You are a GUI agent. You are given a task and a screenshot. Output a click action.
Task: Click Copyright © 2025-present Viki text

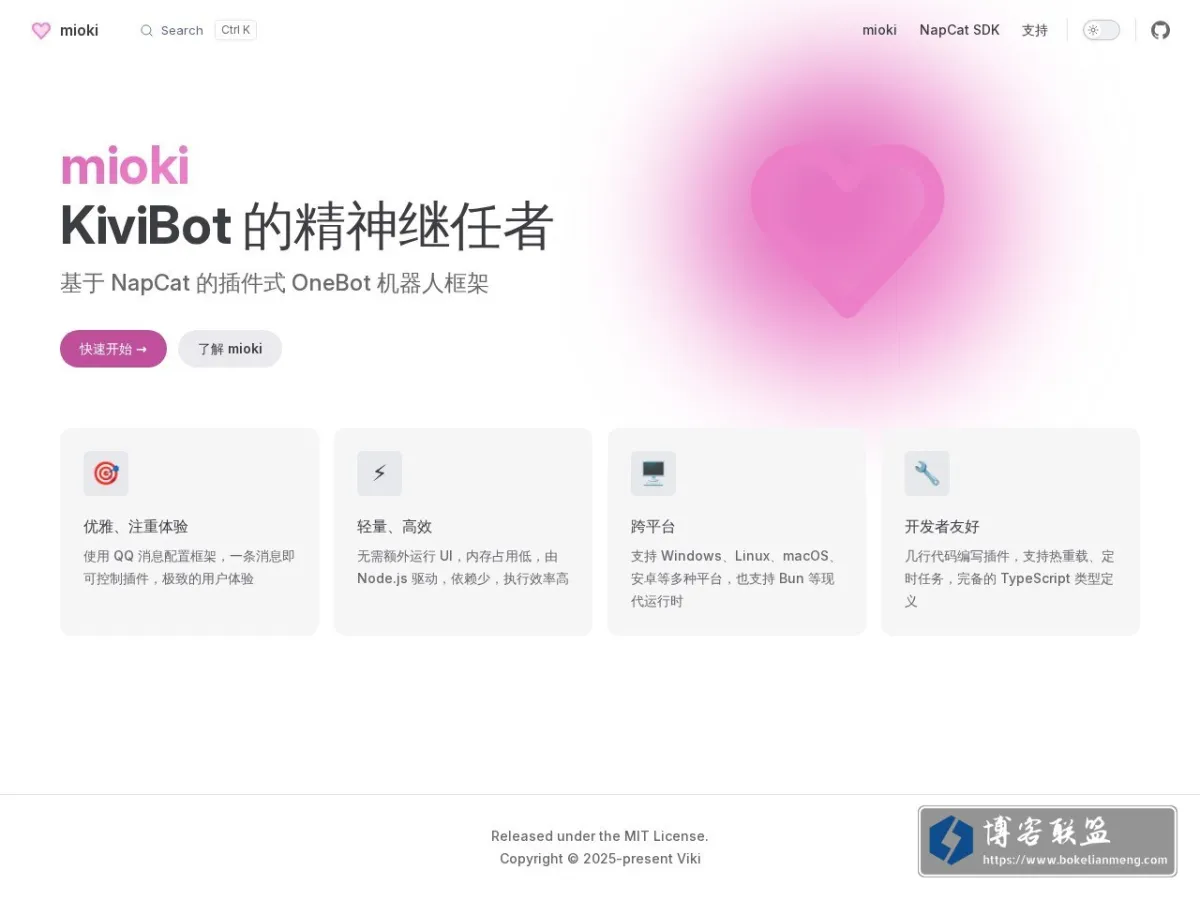coord(600,859)
